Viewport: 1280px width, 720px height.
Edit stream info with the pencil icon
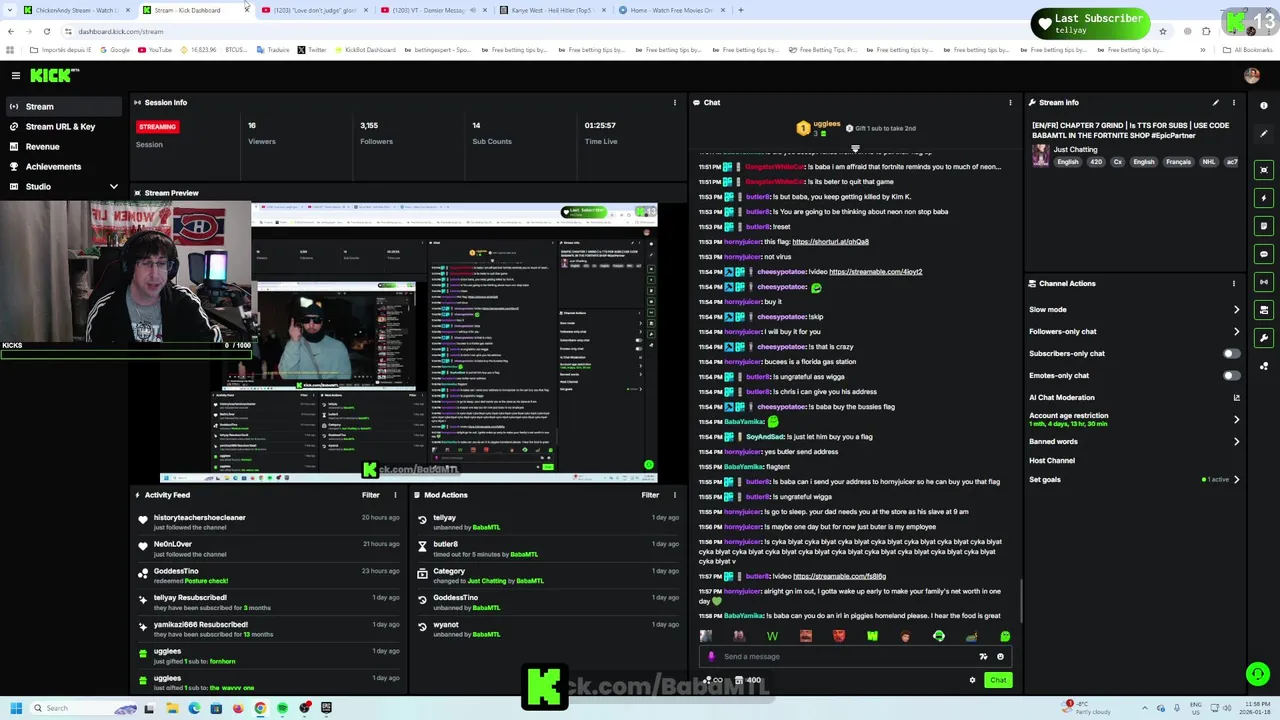[1215, 102]
